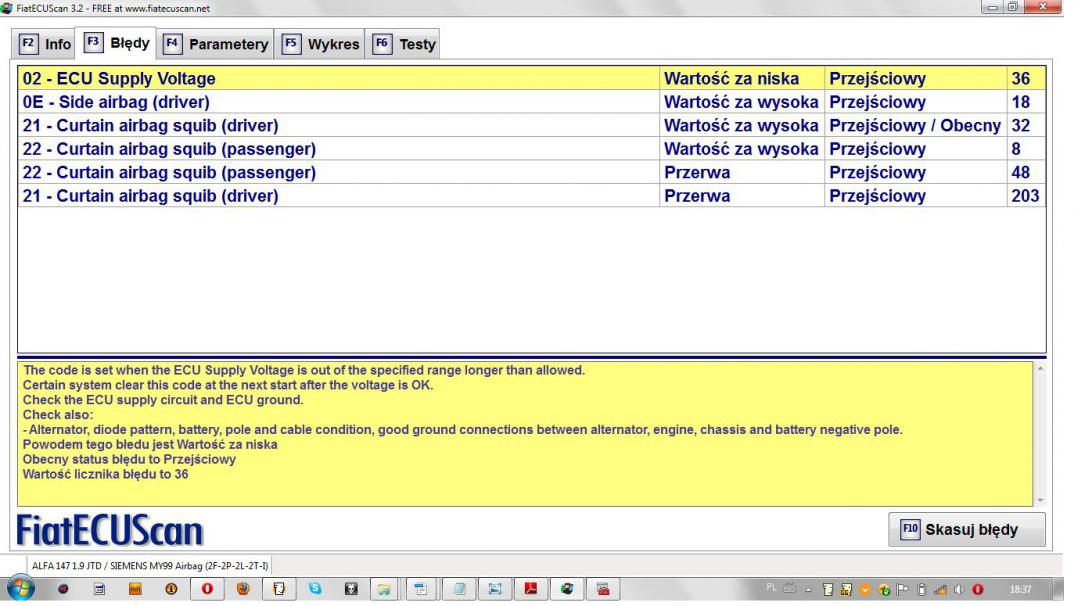Select Curtain airbag squib (passenger) row with count 8
This screenshot has height=606, width=1074.
[532, 149]
